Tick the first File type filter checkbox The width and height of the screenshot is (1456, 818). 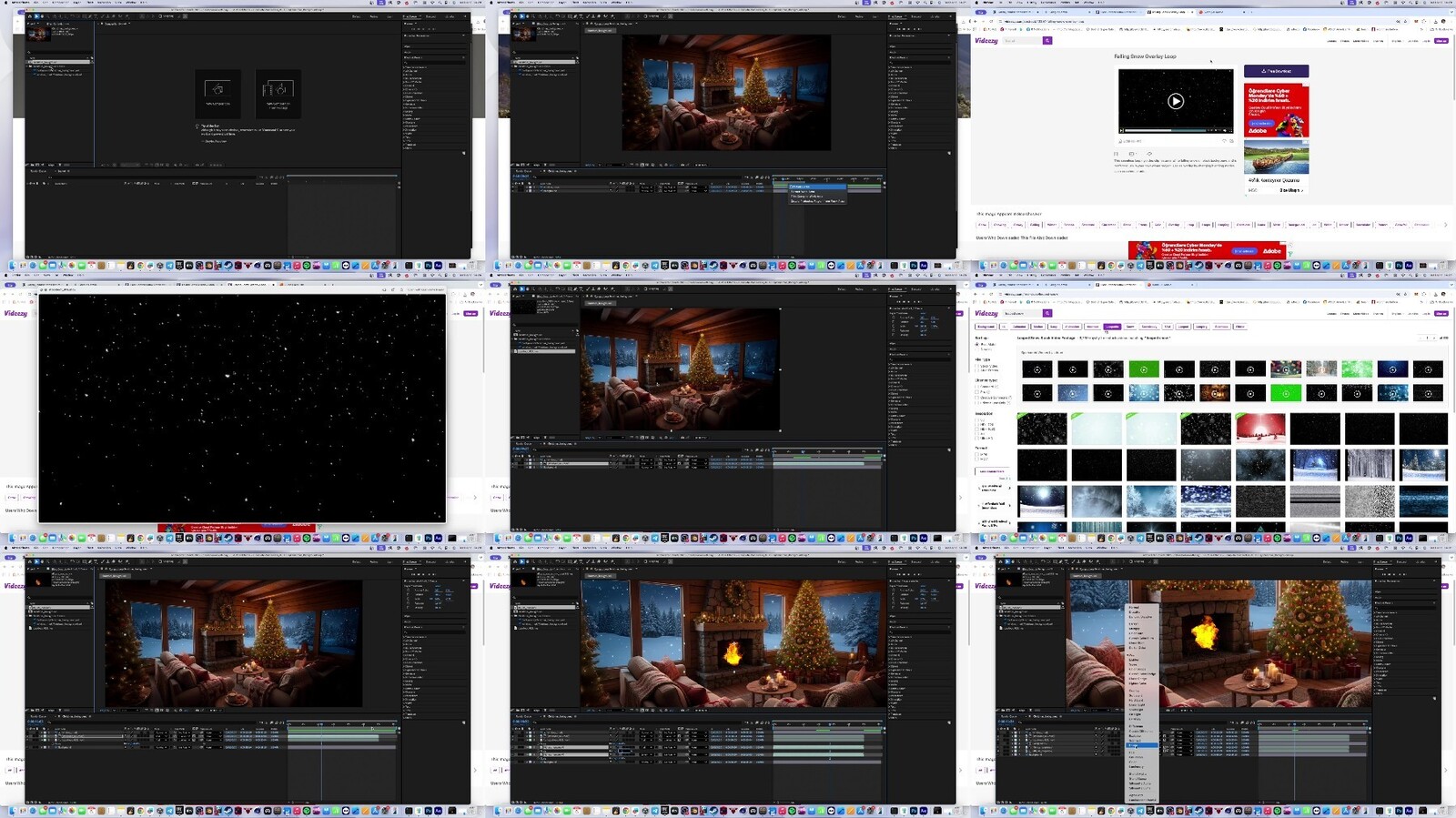pos(977,366)
